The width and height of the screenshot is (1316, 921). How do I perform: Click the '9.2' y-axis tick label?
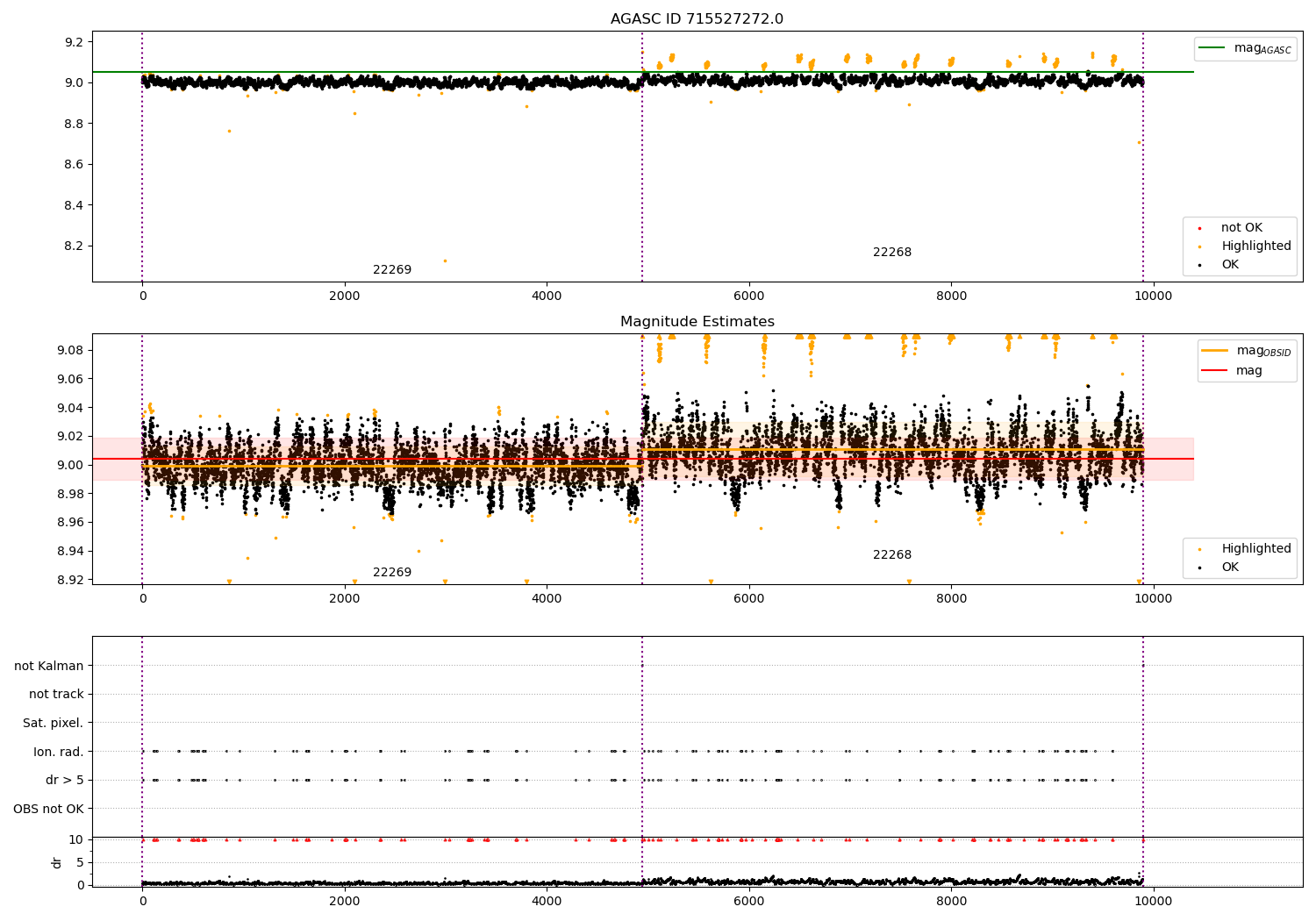pyautogui.click(x=74, y=42)
